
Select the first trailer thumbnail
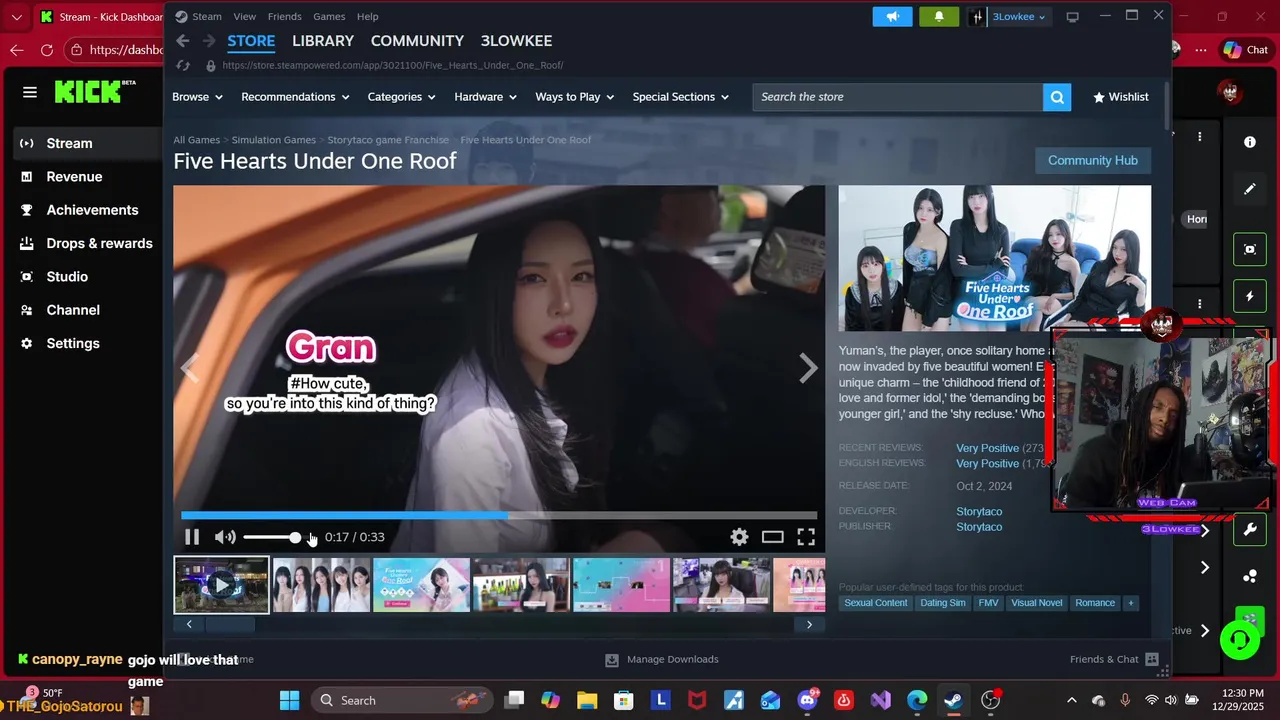[221, 585]
